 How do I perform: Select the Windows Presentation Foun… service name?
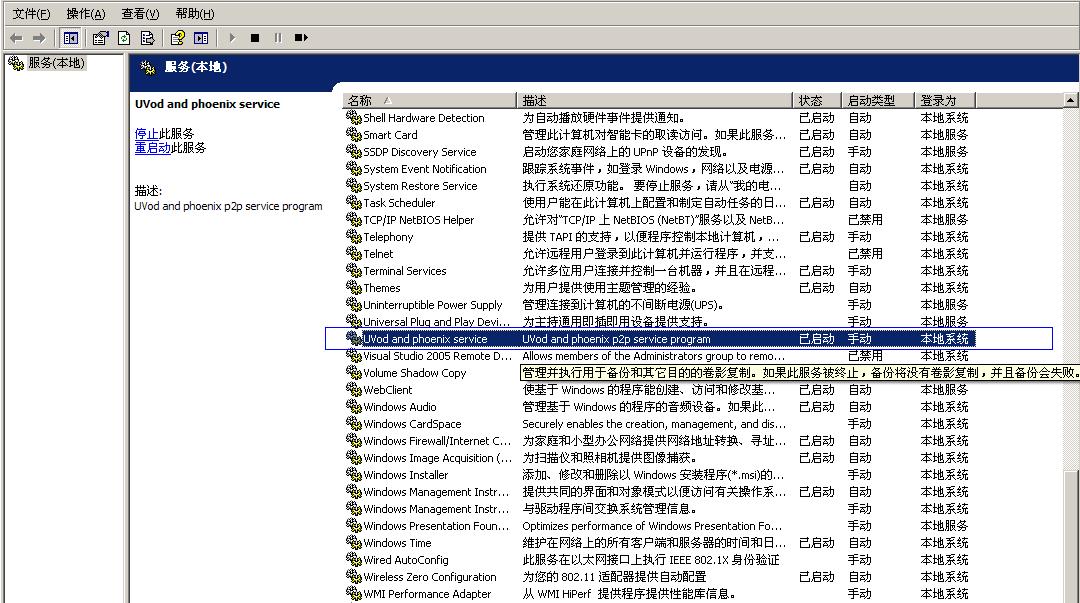tap(437, 526)
